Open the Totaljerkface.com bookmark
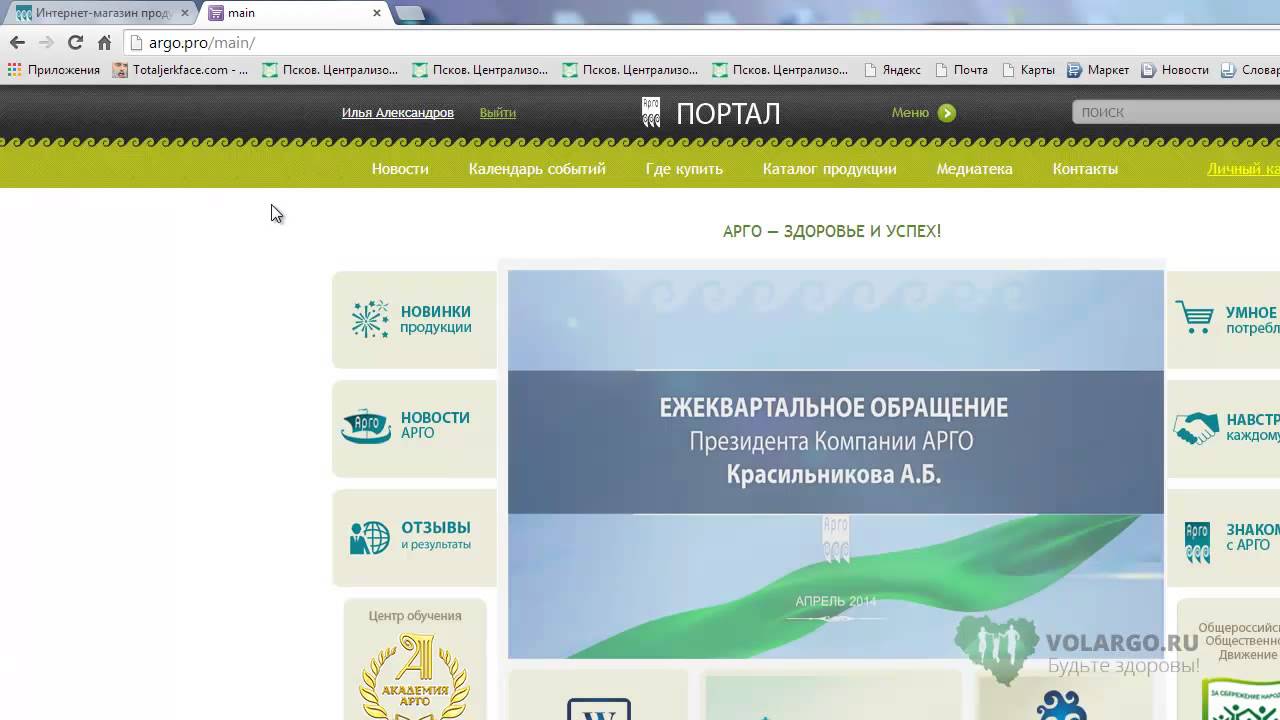This screenshot has height=720, width=1280. click(181, 70)
